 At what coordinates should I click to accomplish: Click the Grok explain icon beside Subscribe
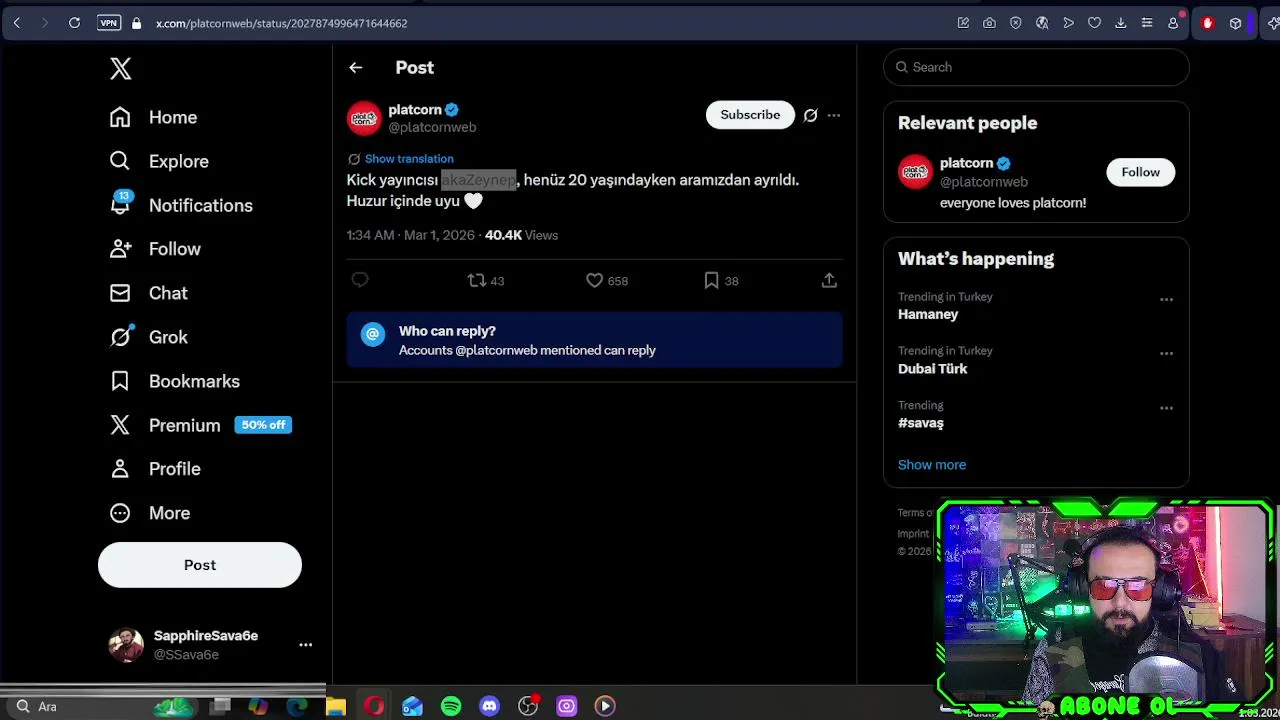pos(811,115)
